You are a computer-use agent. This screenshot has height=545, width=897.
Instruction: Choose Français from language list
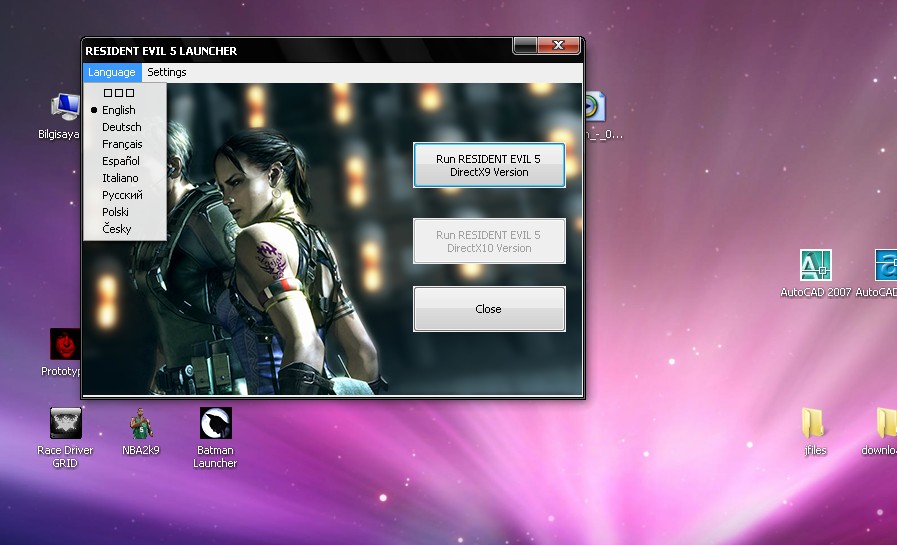pyautogui.click(x=125, y=144)
